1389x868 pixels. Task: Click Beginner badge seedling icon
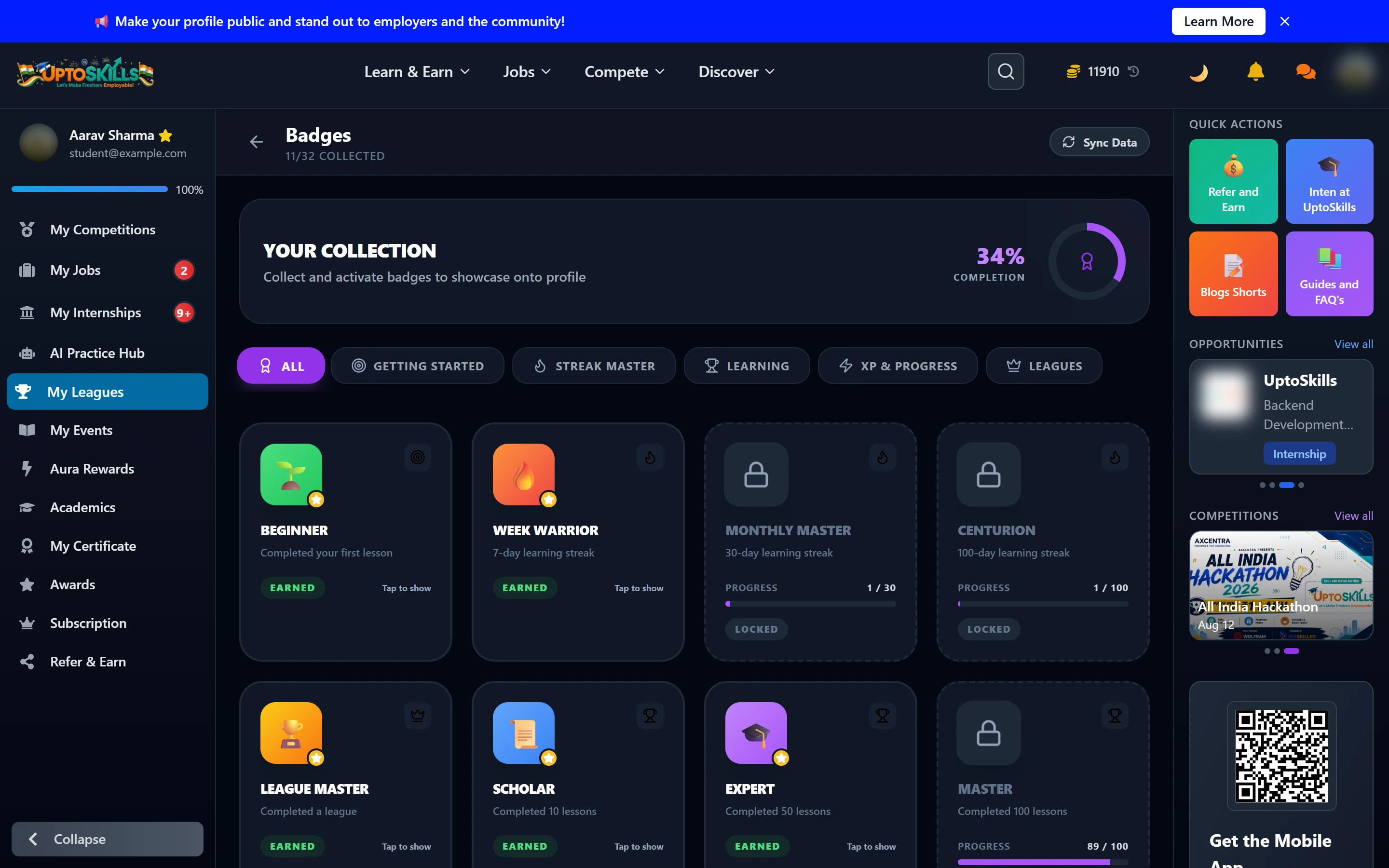click(291, 474)
